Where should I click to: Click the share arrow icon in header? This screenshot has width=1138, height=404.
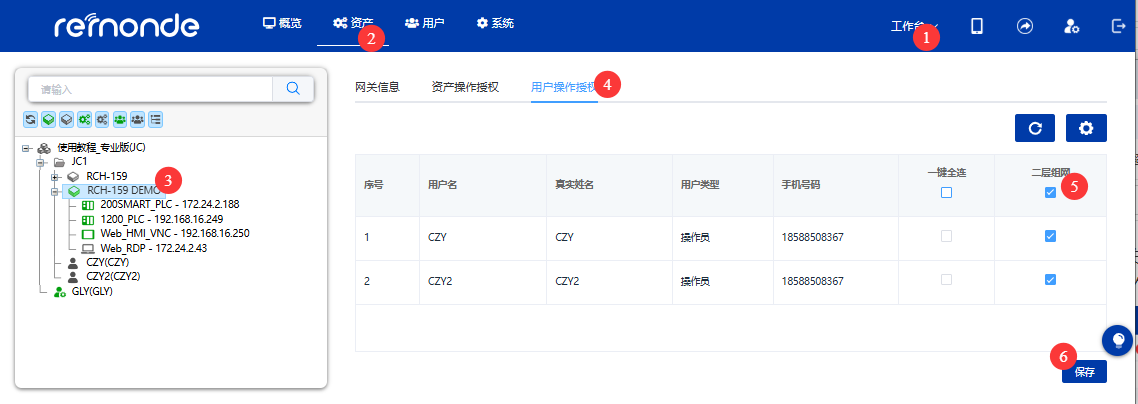tap(1025, 26)
